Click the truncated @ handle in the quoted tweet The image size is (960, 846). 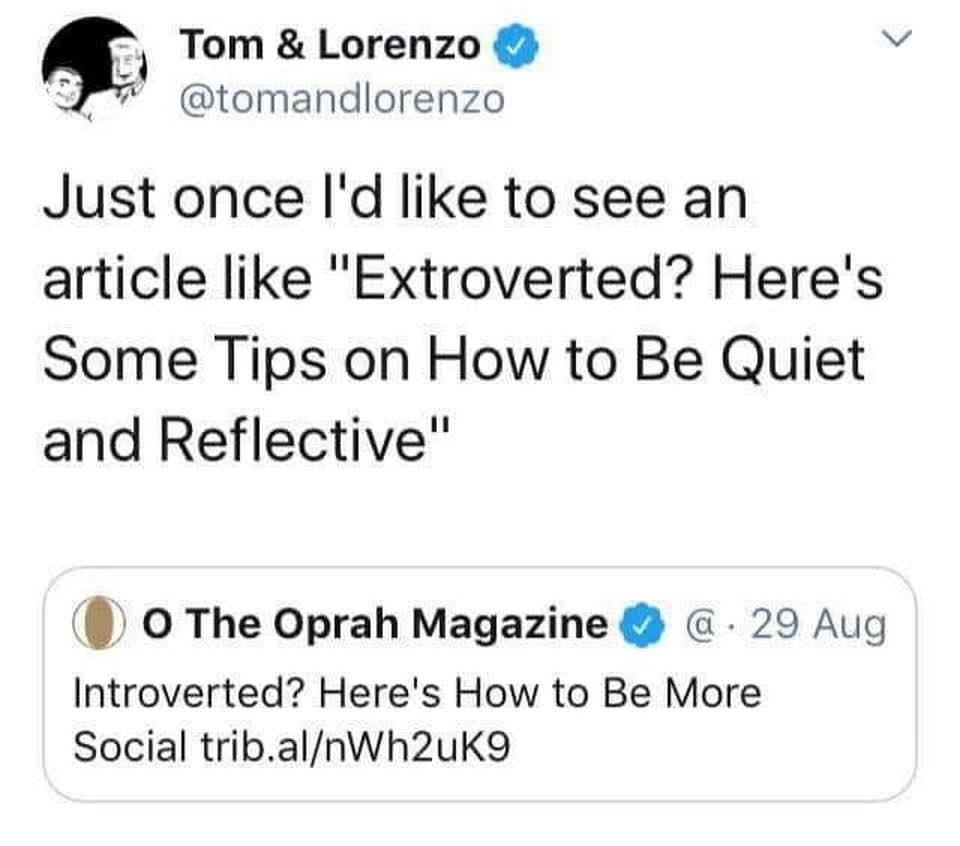(x=702, y=625)
